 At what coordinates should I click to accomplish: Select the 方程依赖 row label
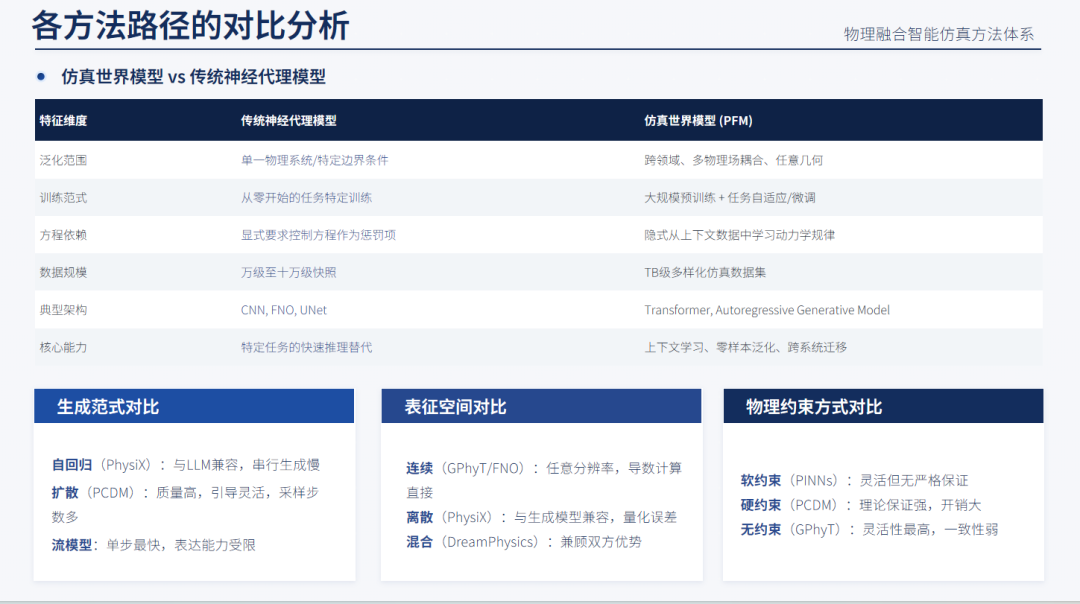63,235
